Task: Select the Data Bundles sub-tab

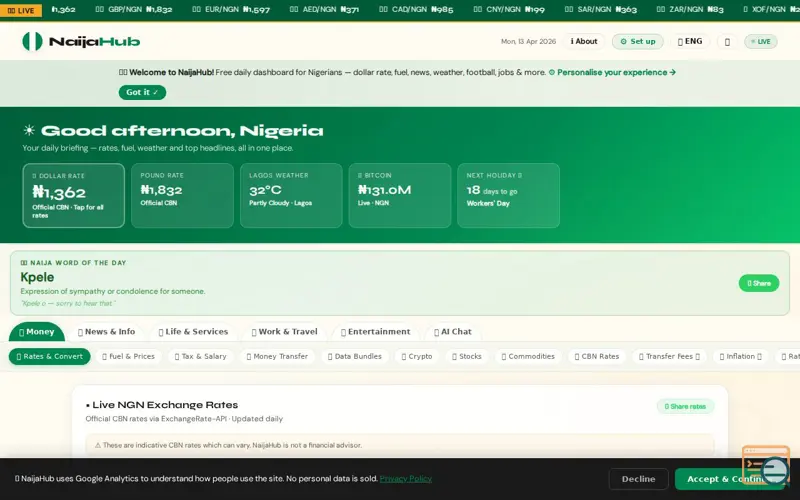Action: 355,357
